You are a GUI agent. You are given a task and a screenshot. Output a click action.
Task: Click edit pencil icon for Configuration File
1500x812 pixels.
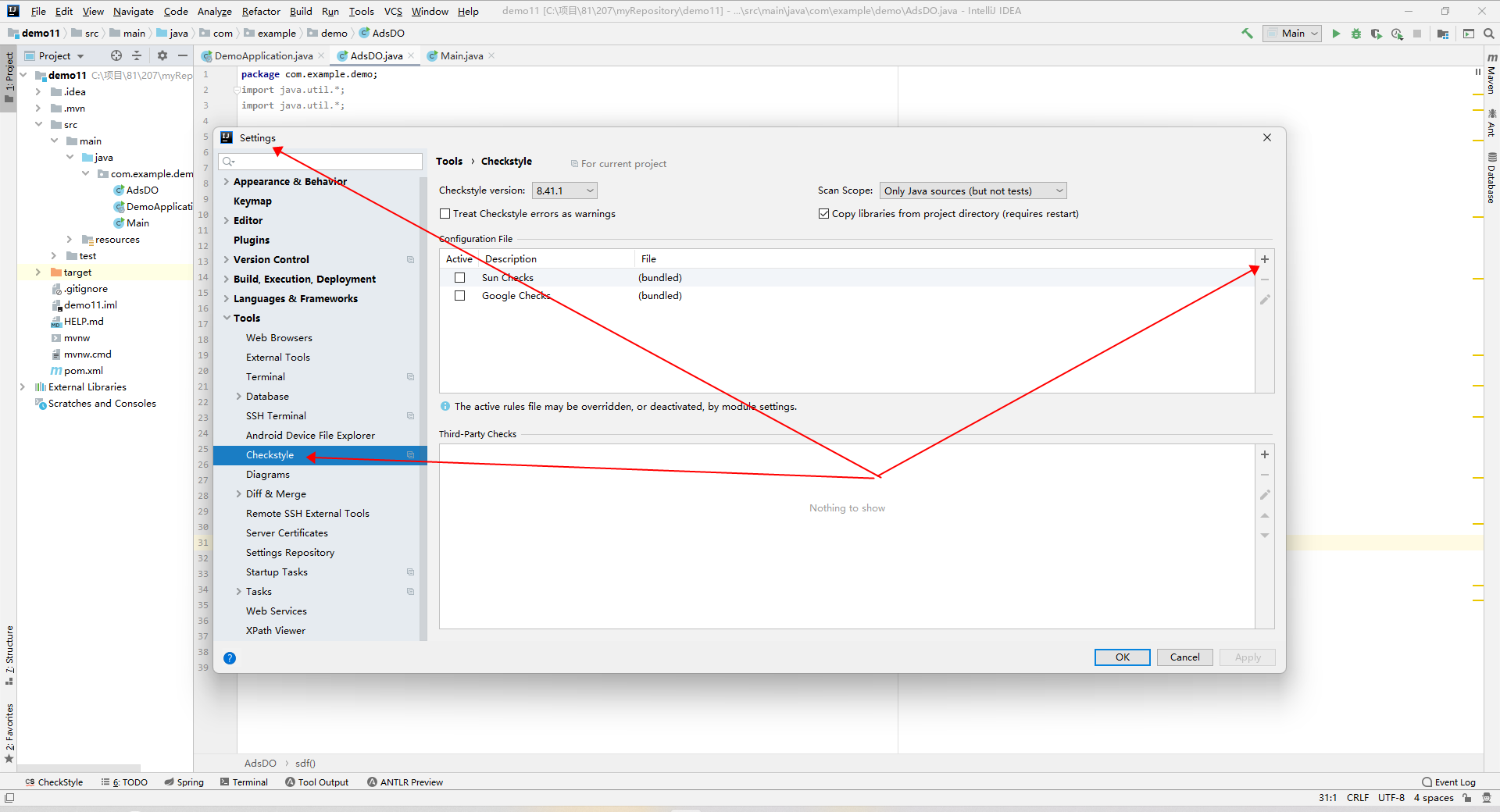click(1265, 300)
